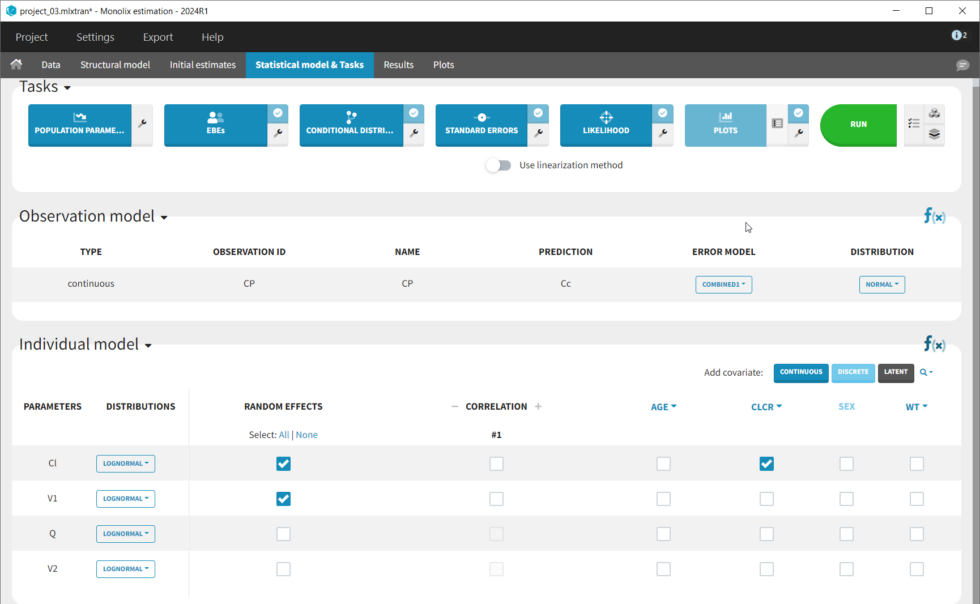
Task: Open the Observation model formula f(x) icon
Action: pos(933,216)
